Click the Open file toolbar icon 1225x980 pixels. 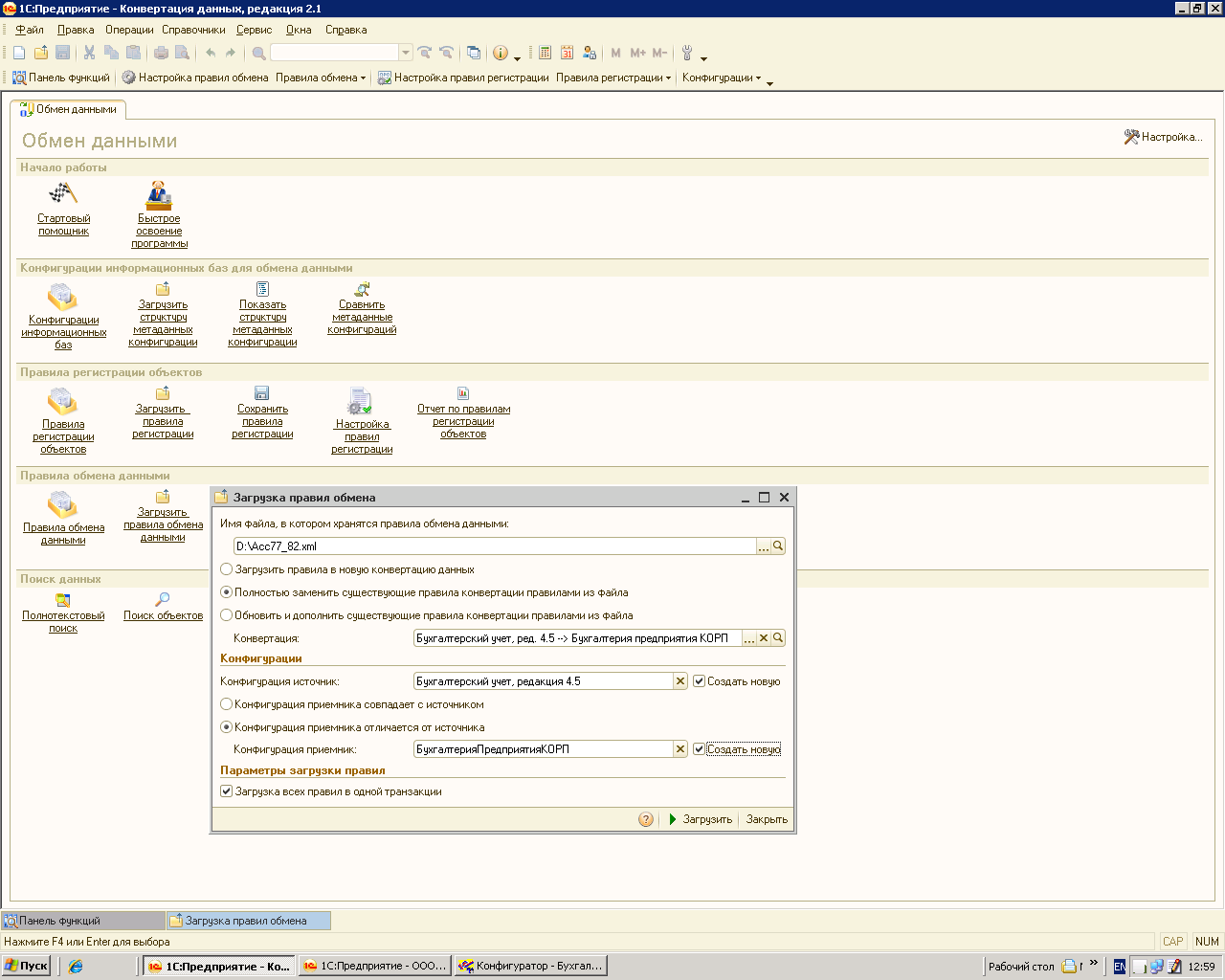pos(41,53)
